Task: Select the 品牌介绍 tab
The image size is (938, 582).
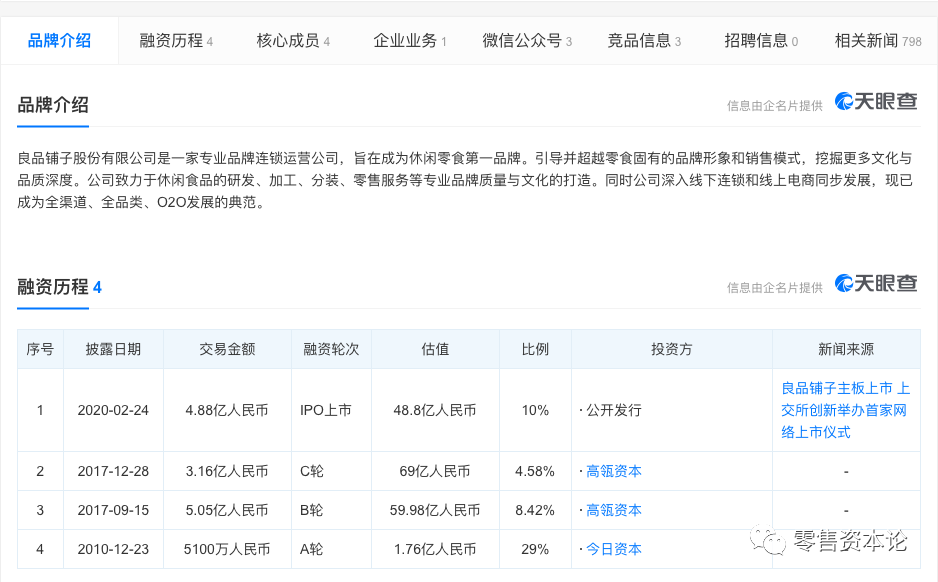Action: 61,42
